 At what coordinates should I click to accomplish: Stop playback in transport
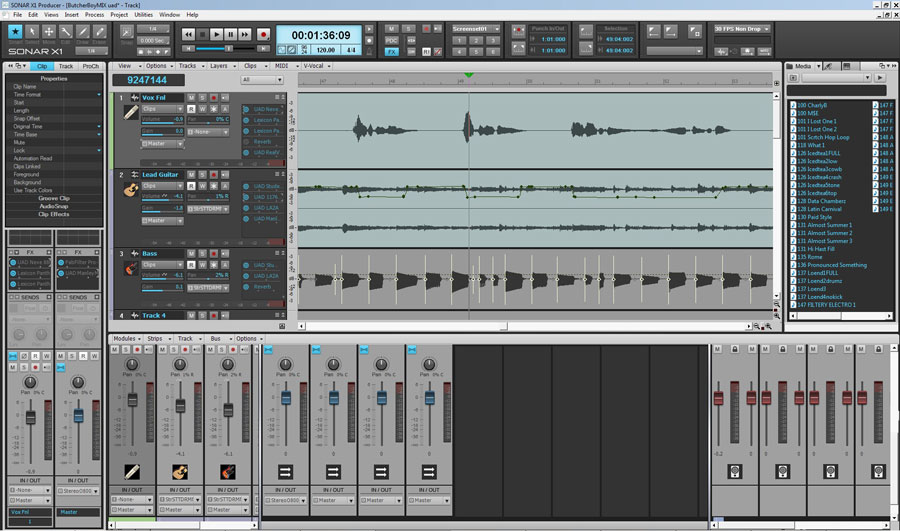tap(202, 34)
